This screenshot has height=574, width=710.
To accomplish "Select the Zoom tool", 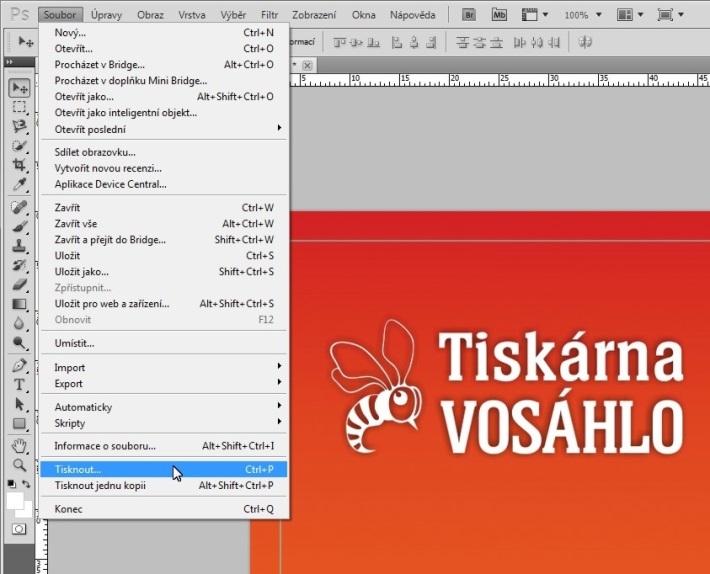I will click(19, 465).
